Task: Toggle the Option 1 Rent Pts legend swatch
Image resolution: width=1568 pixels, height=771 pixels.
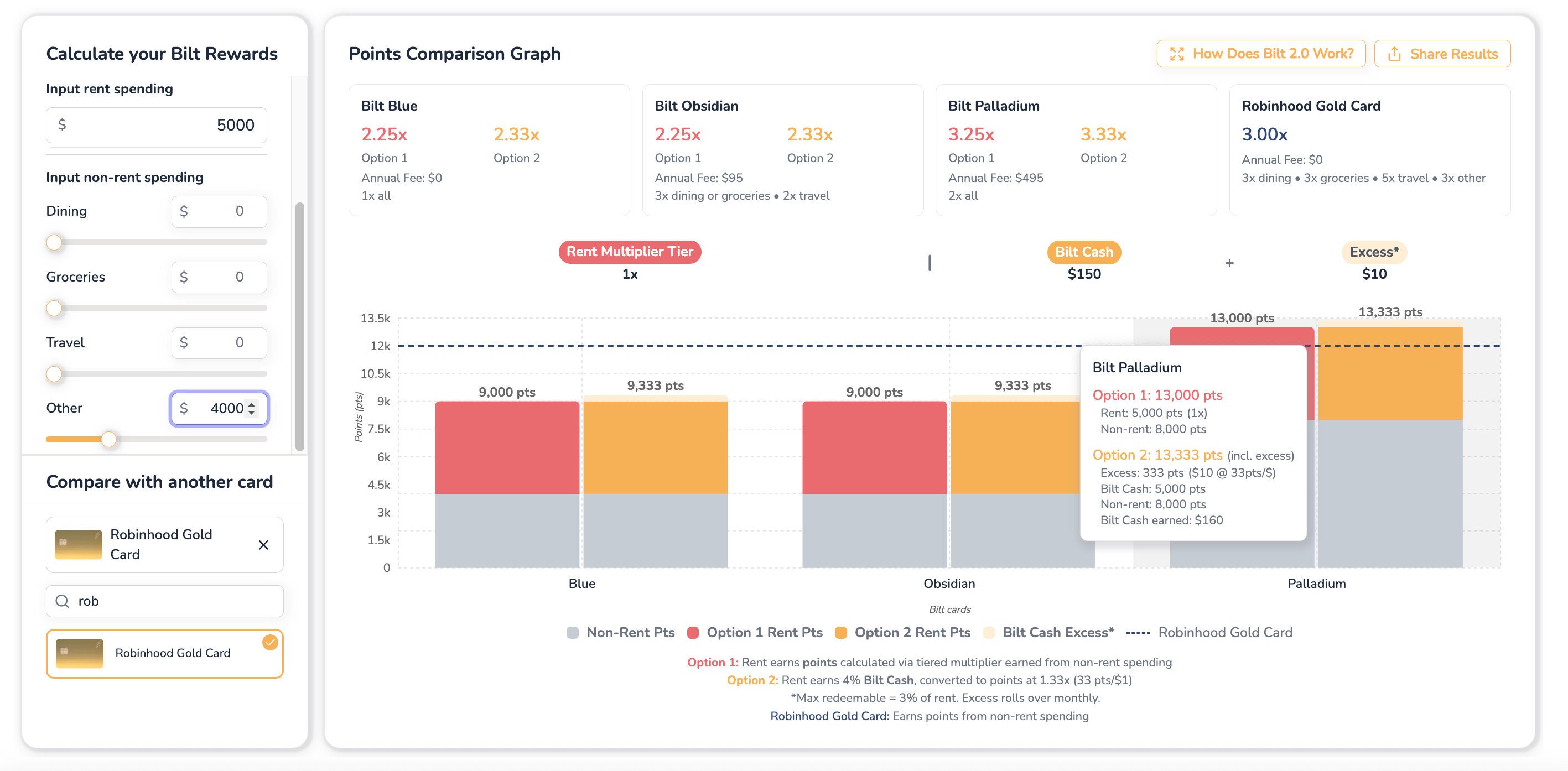Action: [693, 632]
